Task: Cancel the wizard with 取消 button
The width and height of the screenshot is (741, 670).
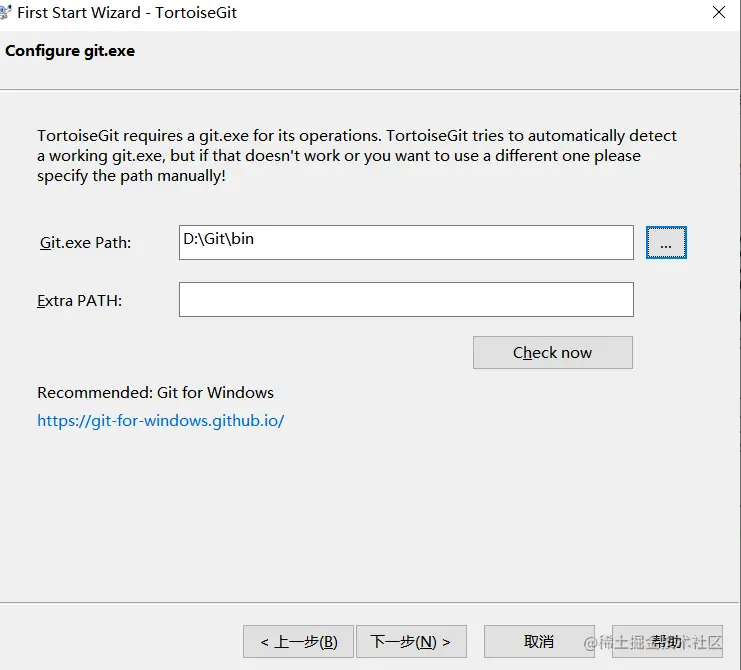Action: pyautogui.click(x=539, y=642)
